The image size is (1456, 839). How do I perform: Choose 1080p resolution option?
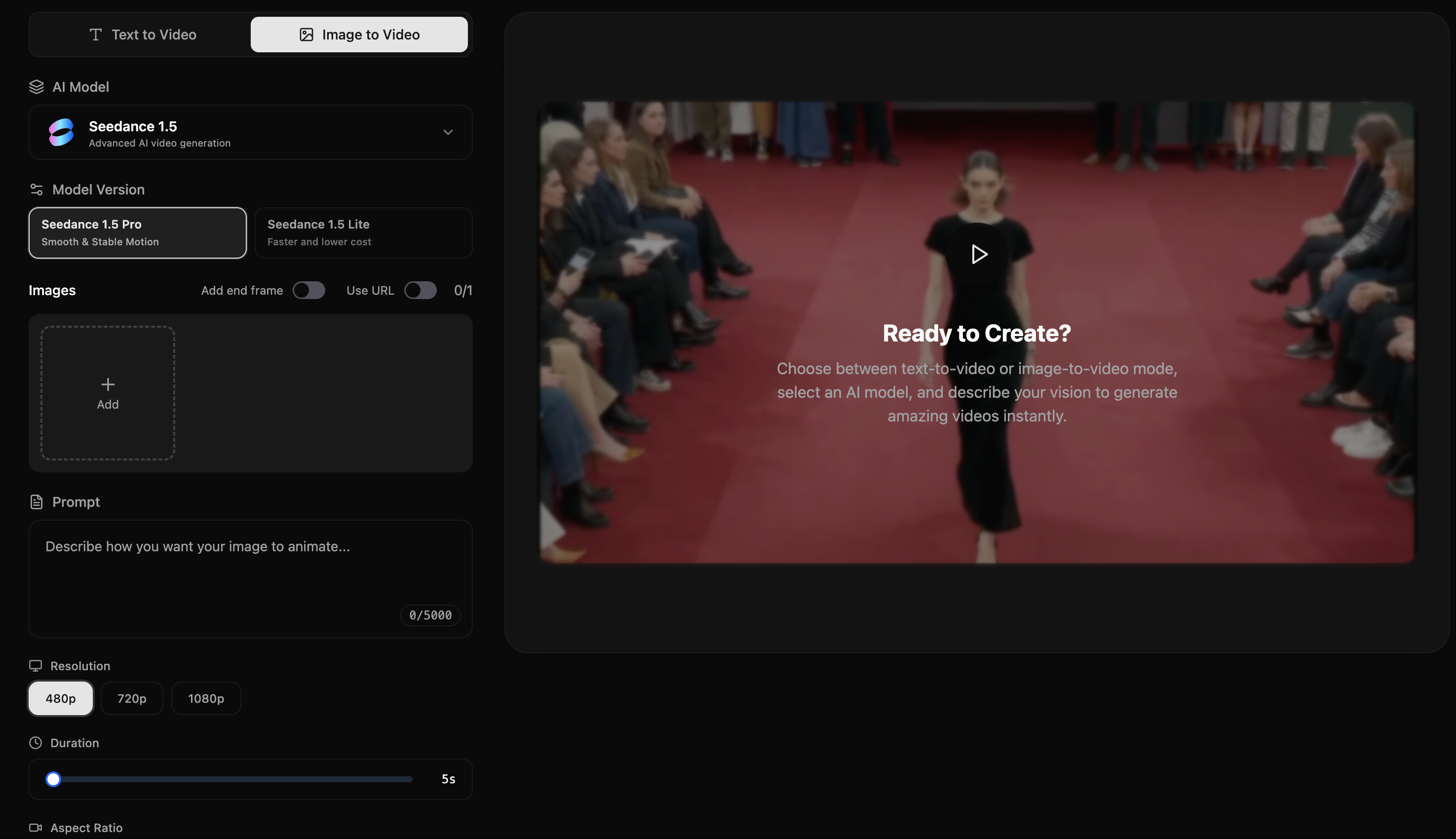[x=206, y=698]
